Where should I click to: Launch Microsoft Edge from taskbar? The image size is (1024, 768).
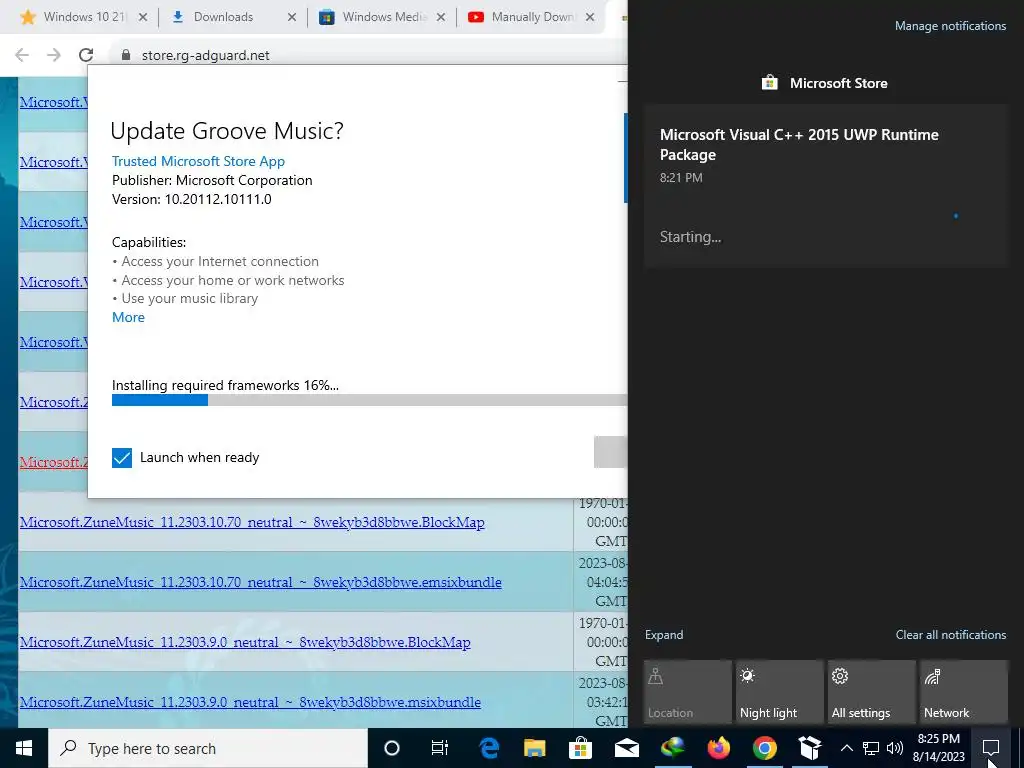488,748
